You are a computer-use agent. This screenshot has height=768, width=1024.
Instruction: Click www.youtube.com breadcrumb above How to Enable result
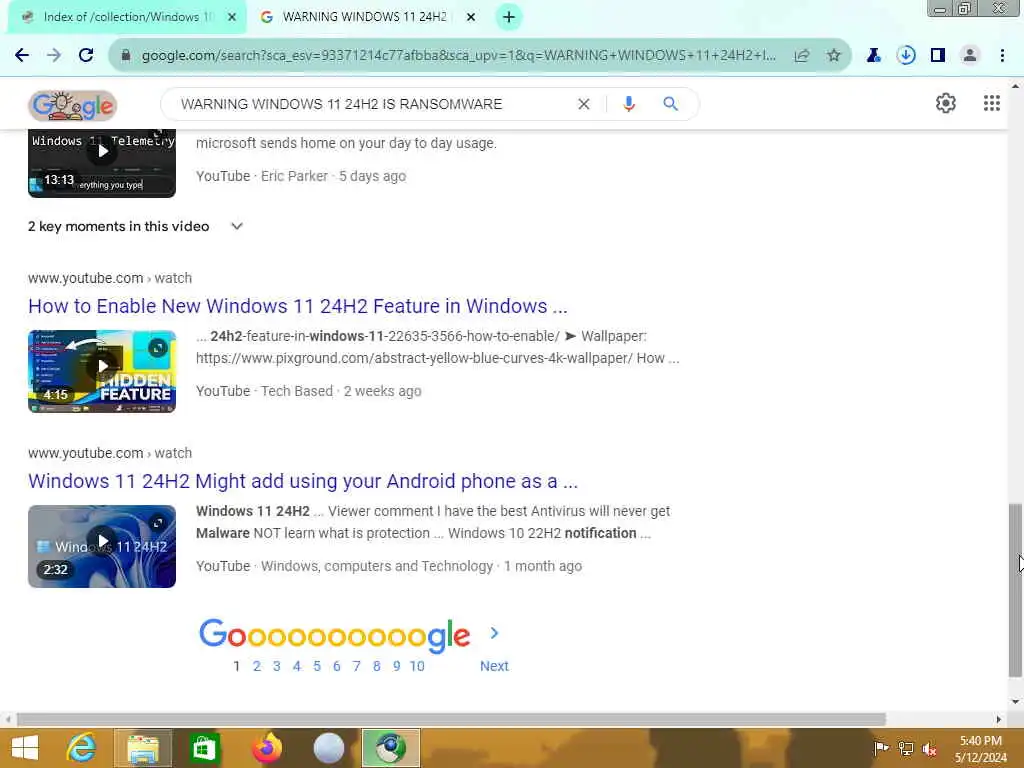[x=86, y=278]
